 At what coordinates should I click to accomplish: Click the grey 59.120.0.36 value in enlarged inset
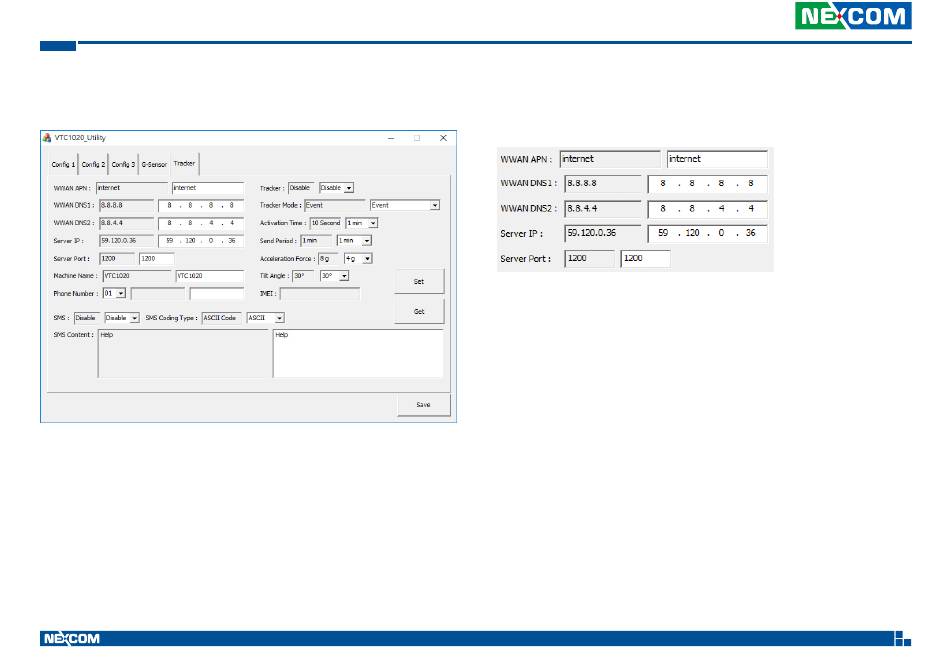[x=603, y=233]
